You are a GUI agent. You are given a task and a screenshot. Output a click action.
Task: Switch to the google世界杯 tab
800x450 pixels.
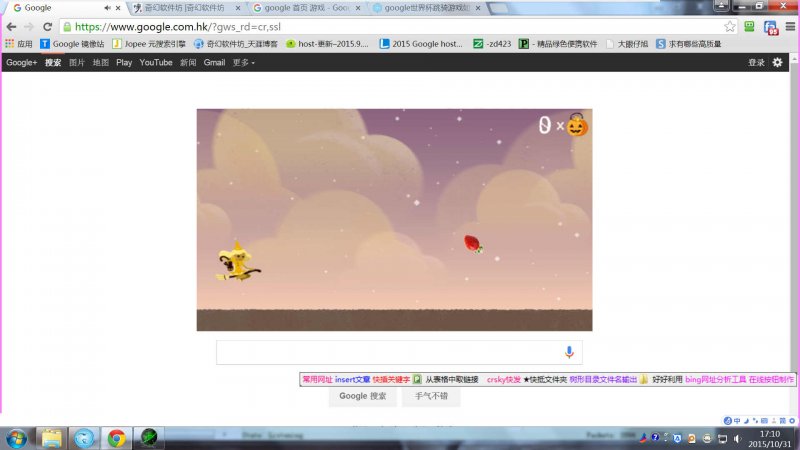point(426,8)
